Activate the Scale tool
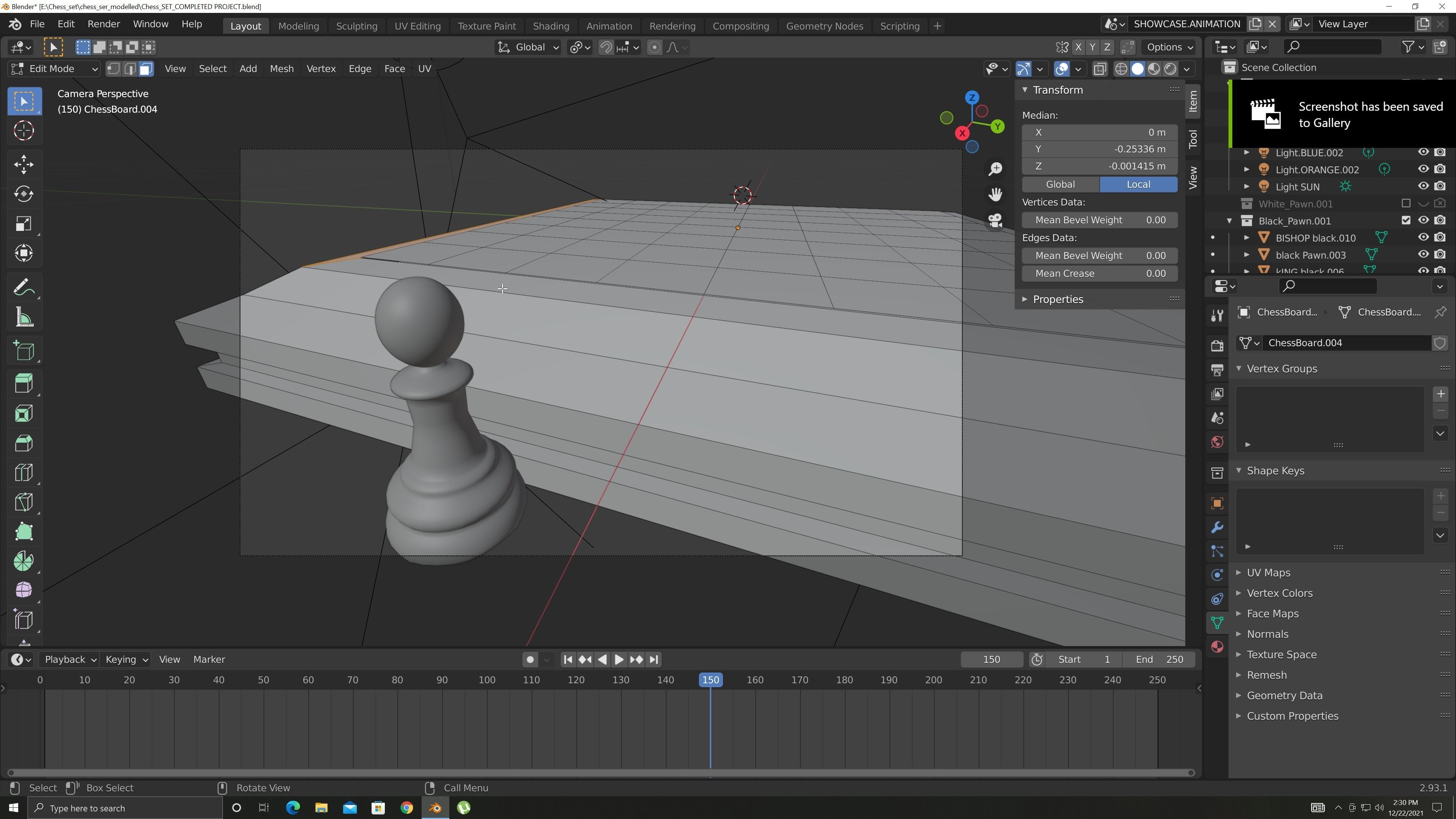1456x819 pixels. (24, 223)
